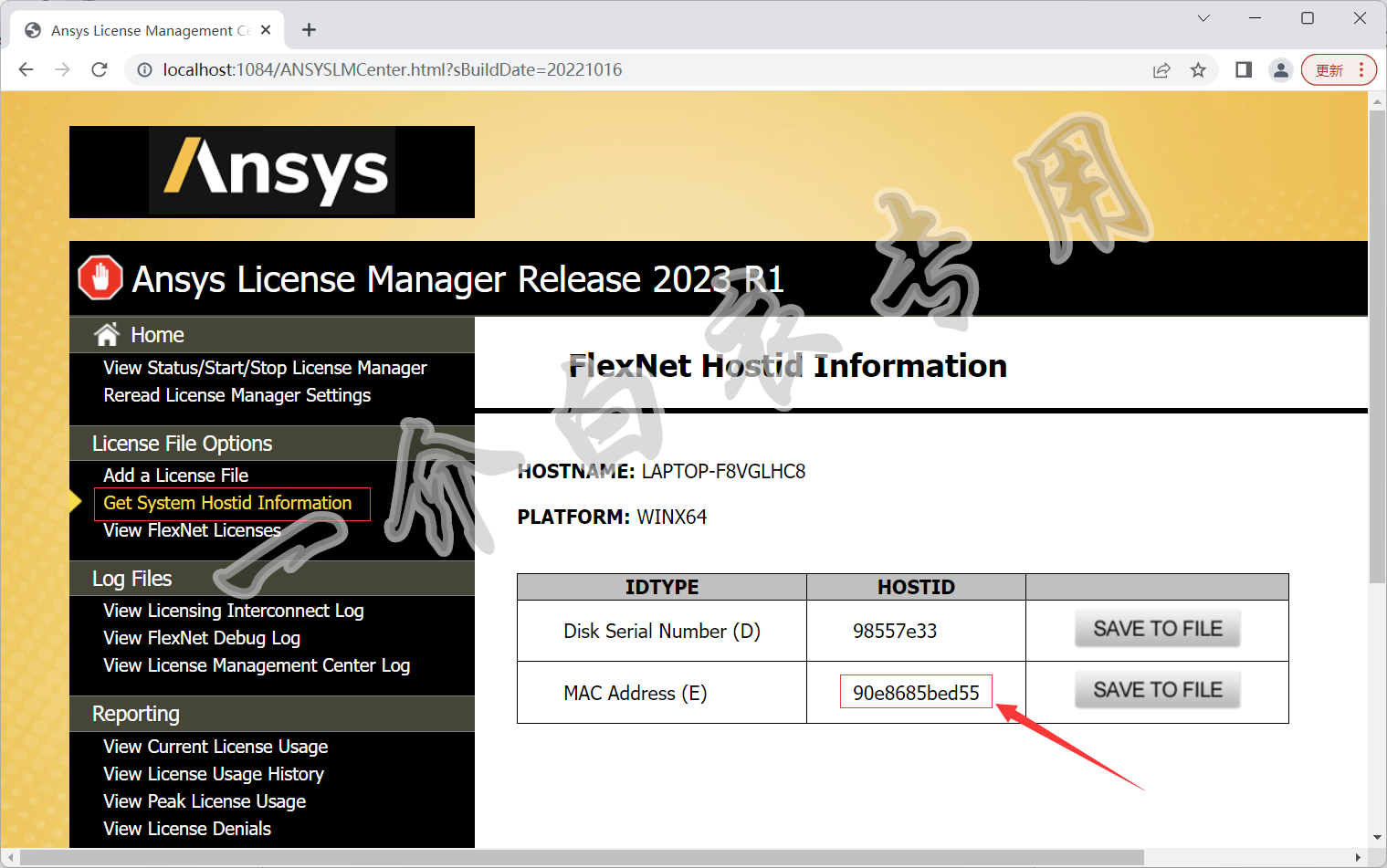This screenshot has width=1387, height=868.
Task: Click the MAC address value 90e8685bed55
Action: [916, 693]
